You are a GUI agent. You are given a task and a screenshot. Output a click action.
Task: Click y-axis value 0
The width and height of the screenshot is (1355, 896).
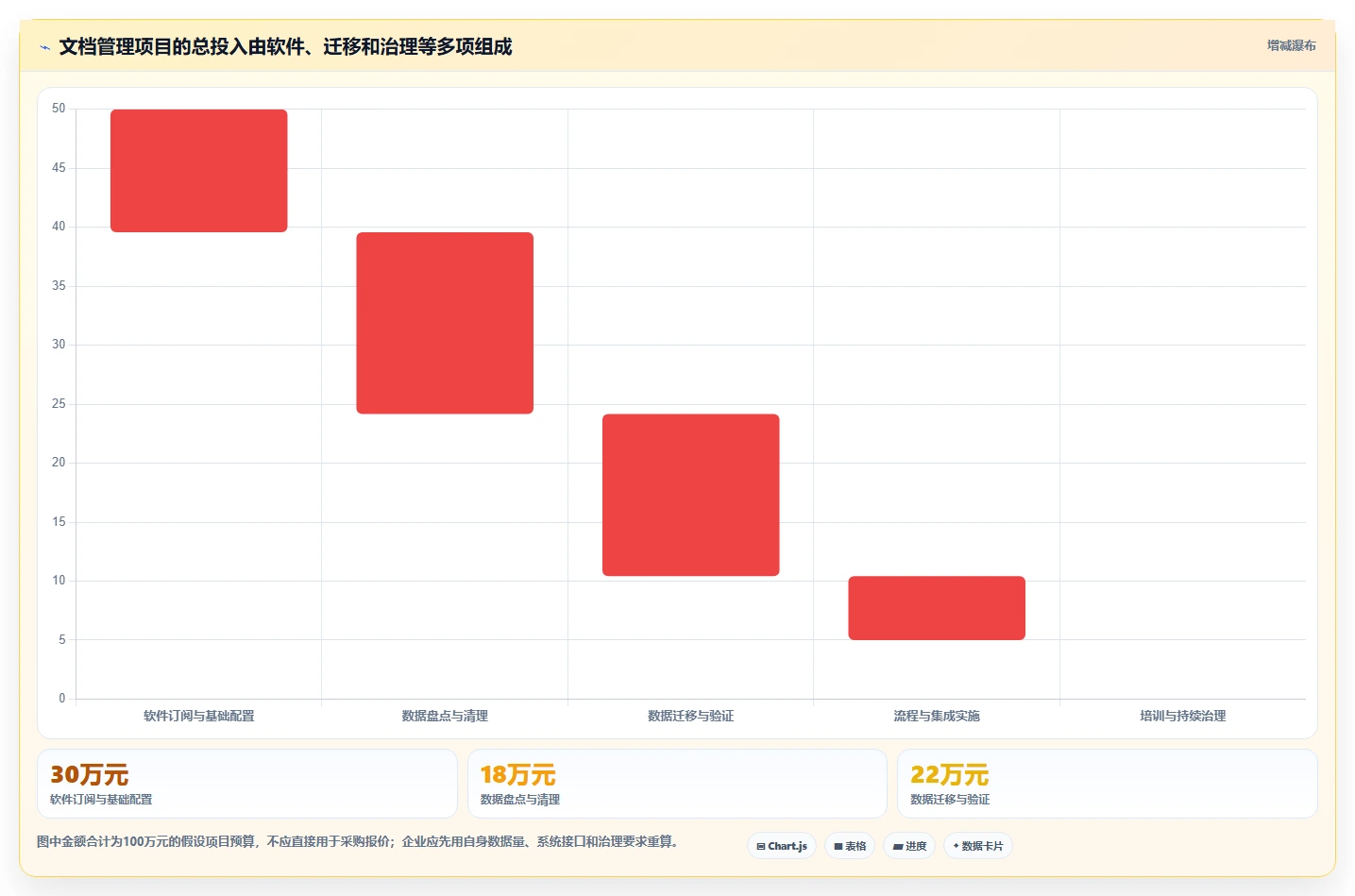pyautogui.click(x=62, y=699)
